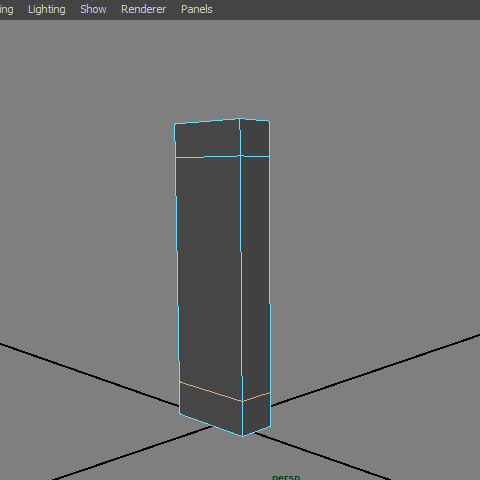
Task: Select upper horizontal edge on the front face
Action: pyautogui.click(x=207, y=156)
